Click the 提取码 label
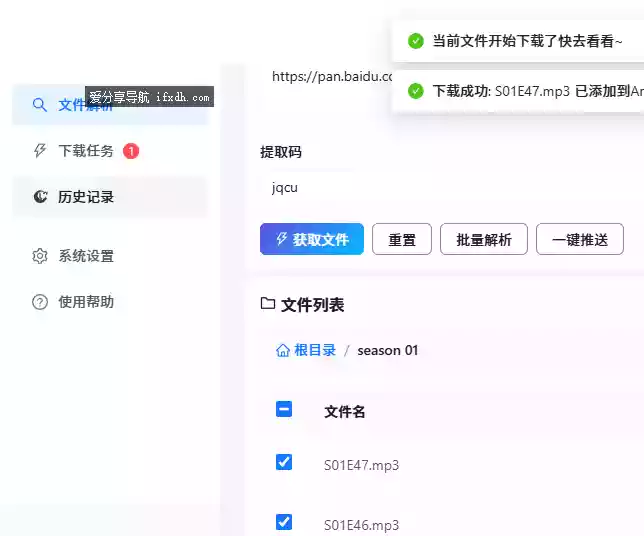 pos(281,152)
